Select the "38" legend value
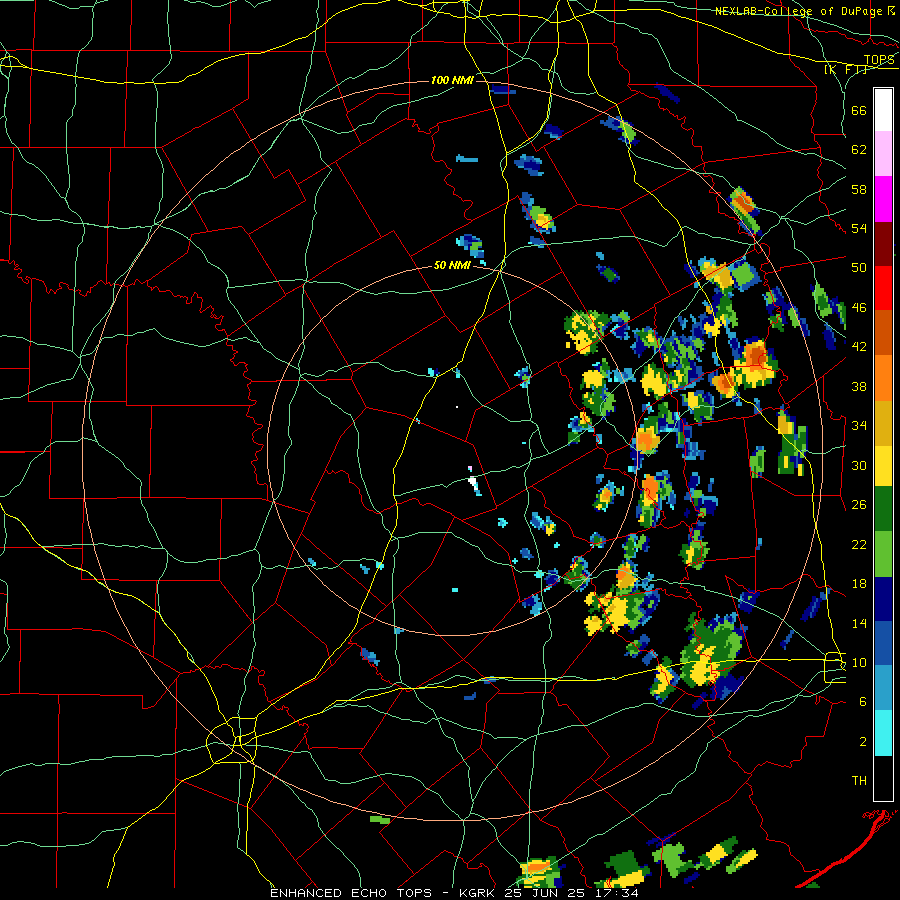The image size is (900, 900). (859, 386)
